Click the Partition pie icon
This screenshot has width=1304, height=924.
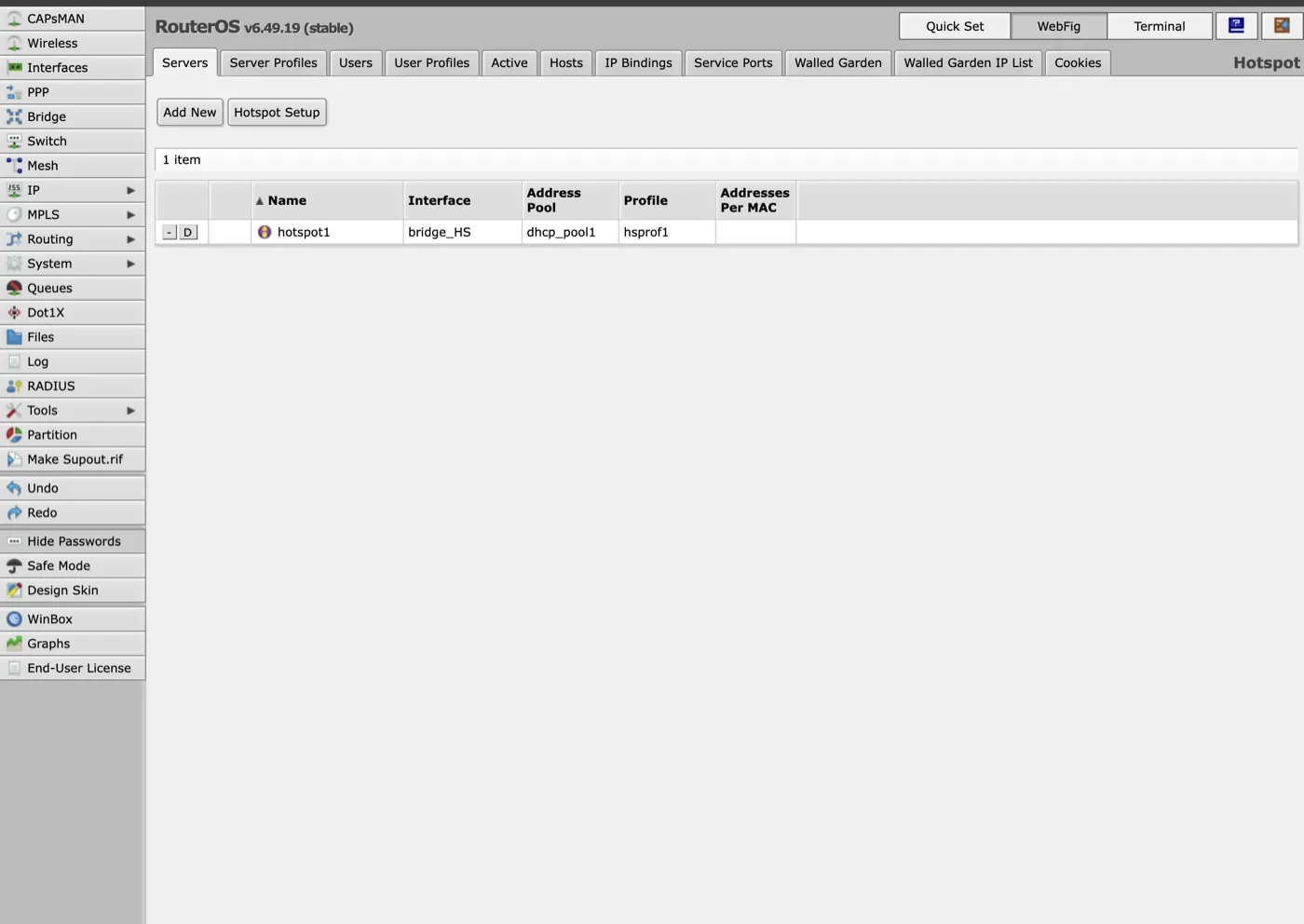14,435
